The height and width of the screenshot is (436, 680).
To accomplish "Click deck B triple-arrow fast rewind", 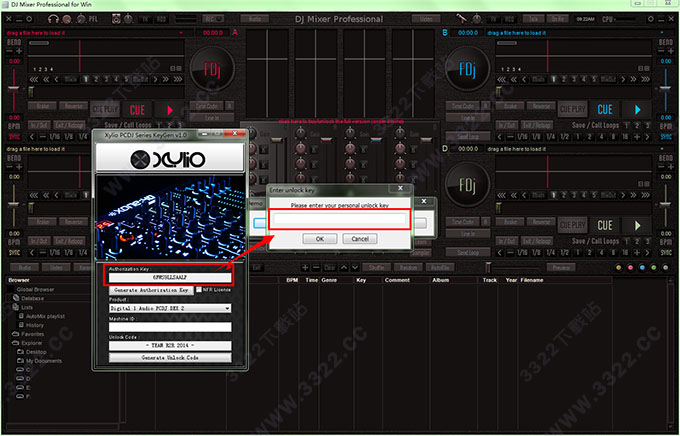I will pos(501,79).
